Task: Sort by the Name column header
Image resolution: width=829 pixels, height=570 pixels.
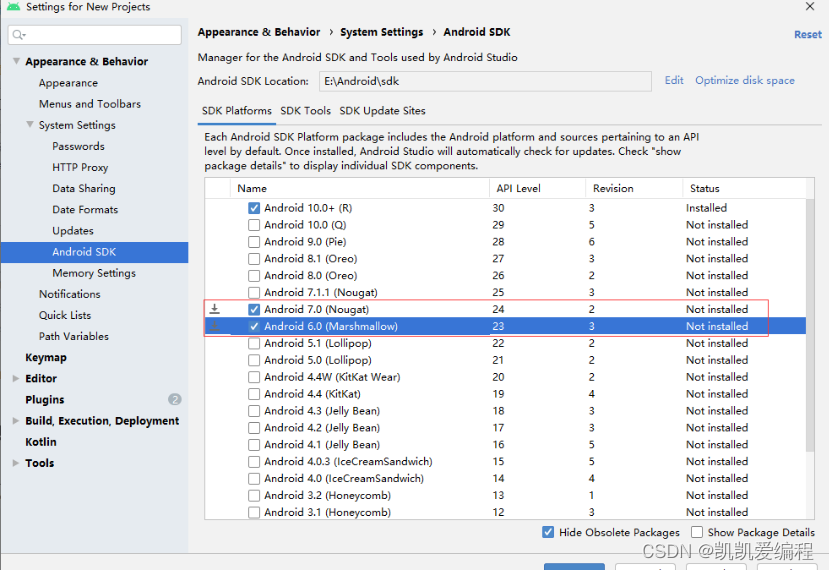Action: [x=360, y=189]
